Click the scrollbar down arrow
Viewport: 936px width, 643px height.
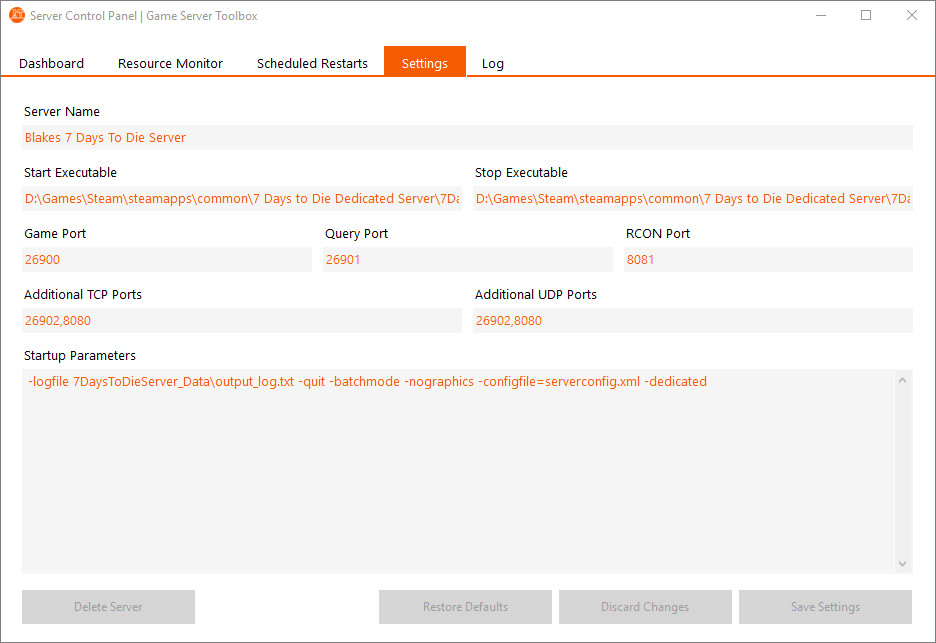click(x=903, y=563)
